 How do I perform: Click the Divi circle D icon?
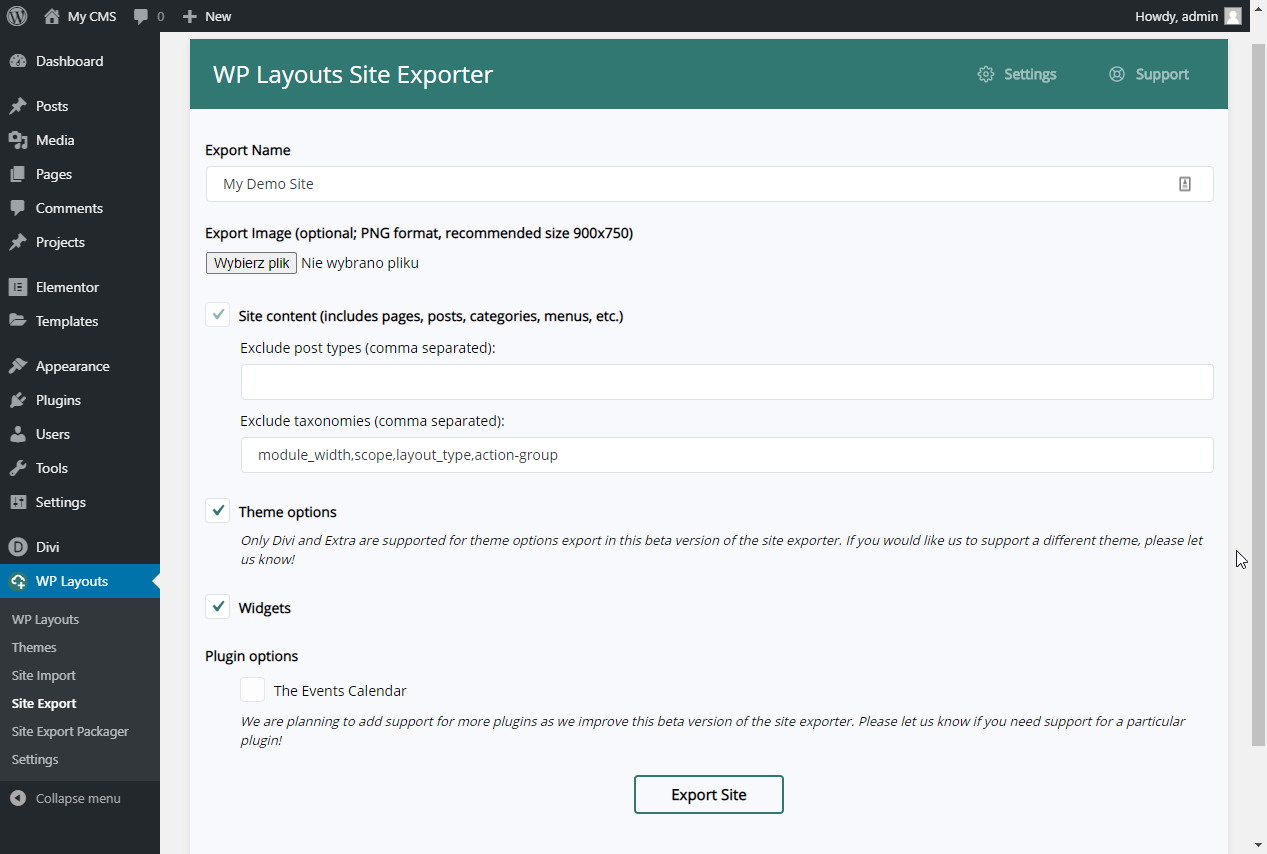(18, 547)
